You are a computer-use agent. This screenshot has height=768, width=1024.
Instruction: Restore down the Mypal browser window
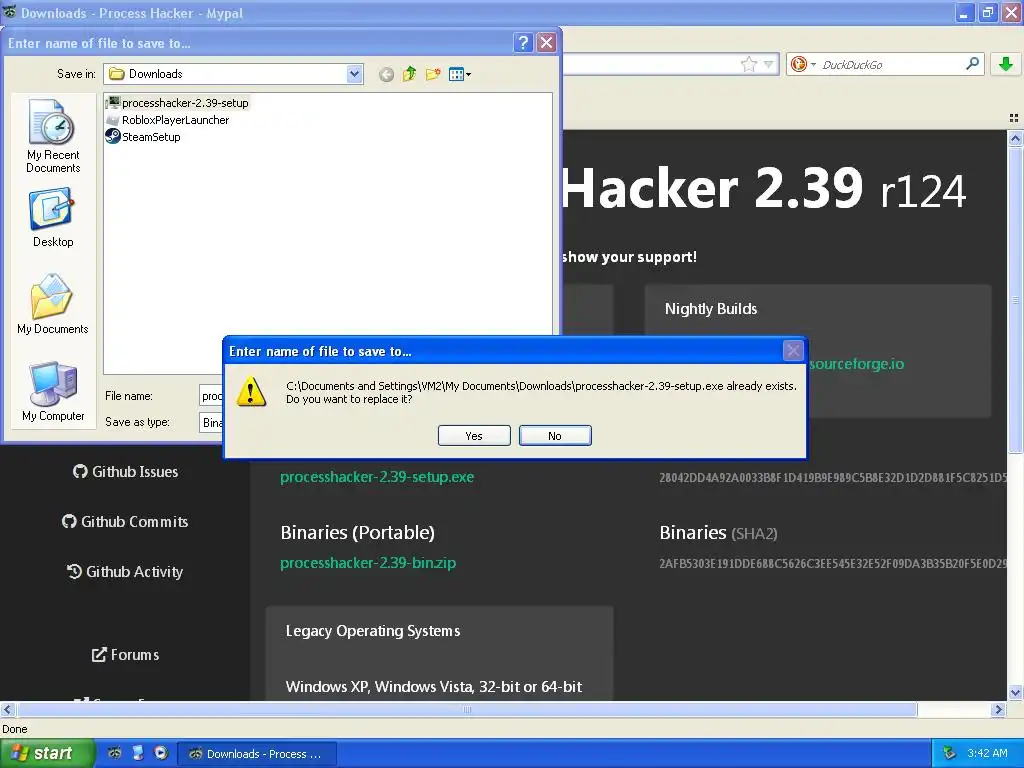pyautogui.click(x=988, y=12)
